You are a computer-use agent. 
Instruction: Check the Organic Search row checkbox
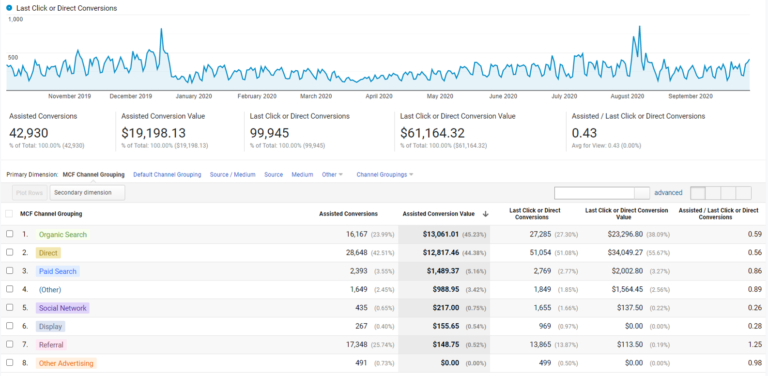9,234
